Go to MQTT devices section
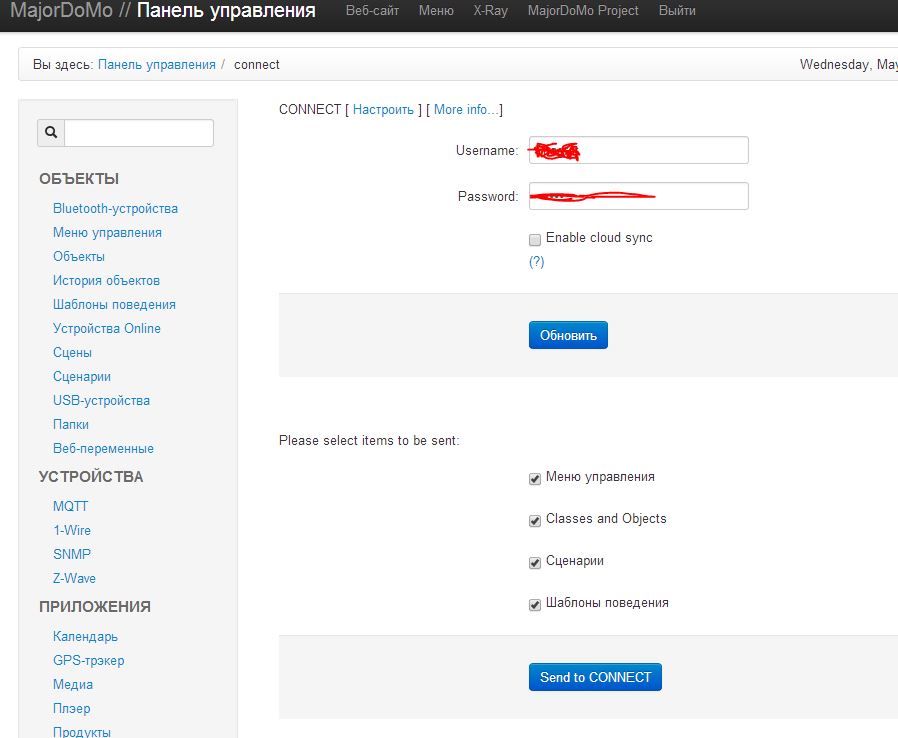 click(x=70, y=506)
